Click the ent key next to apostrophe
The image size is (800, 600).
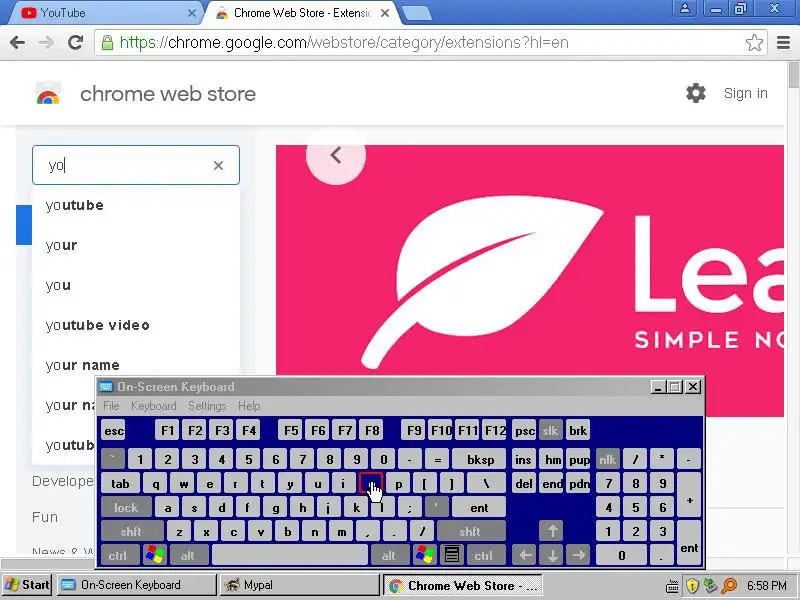479,508
